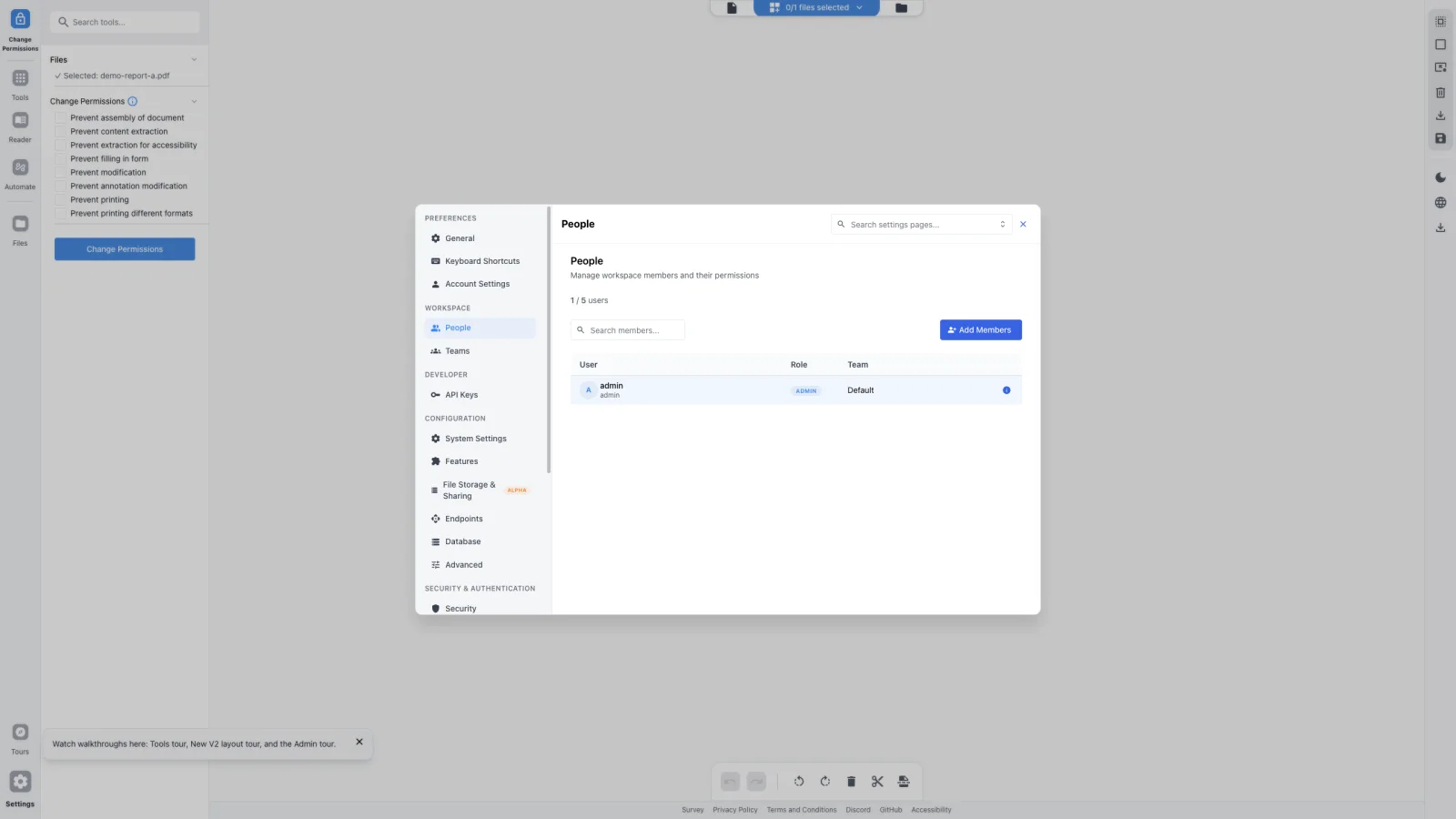Click the scissors split icon
1456x819 pixels.
pyautogui.click(x=877, y=782)
